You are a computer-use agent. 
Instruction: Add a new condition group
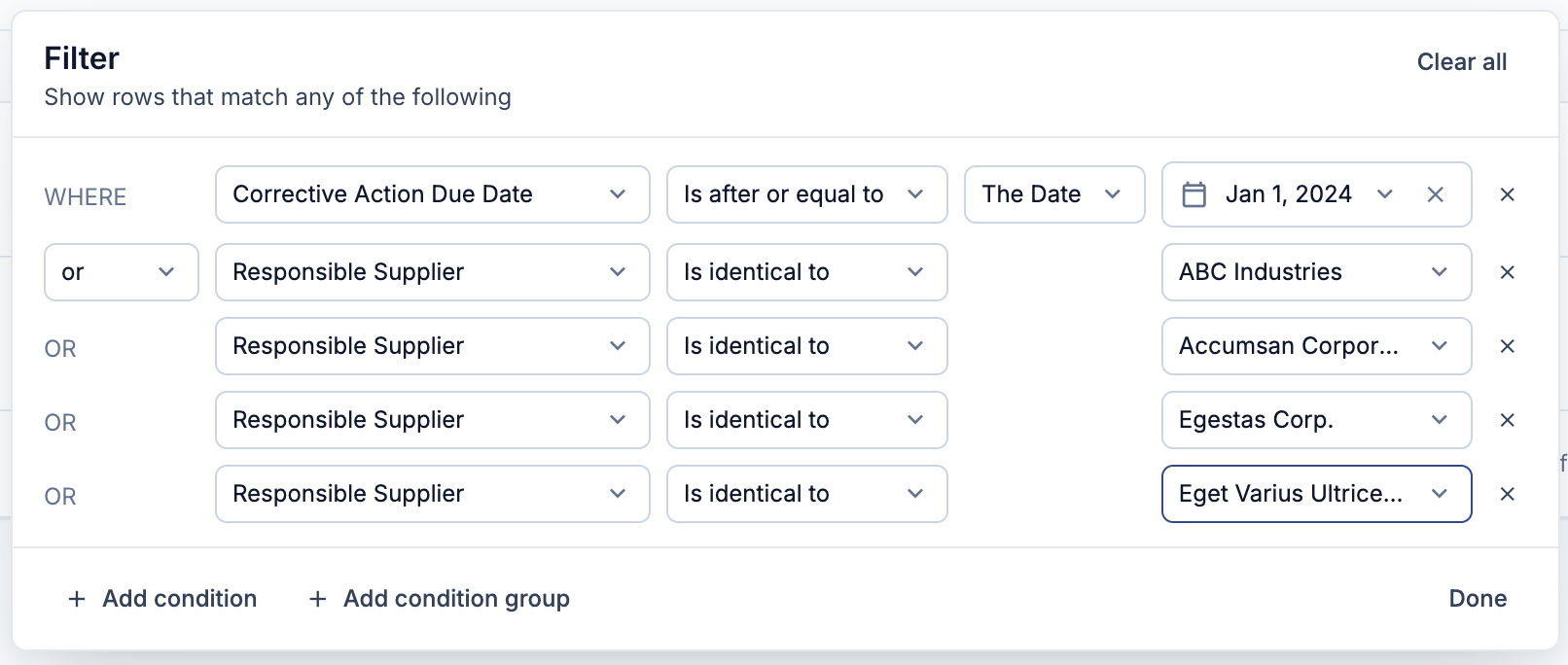click(x=439, y=599)
